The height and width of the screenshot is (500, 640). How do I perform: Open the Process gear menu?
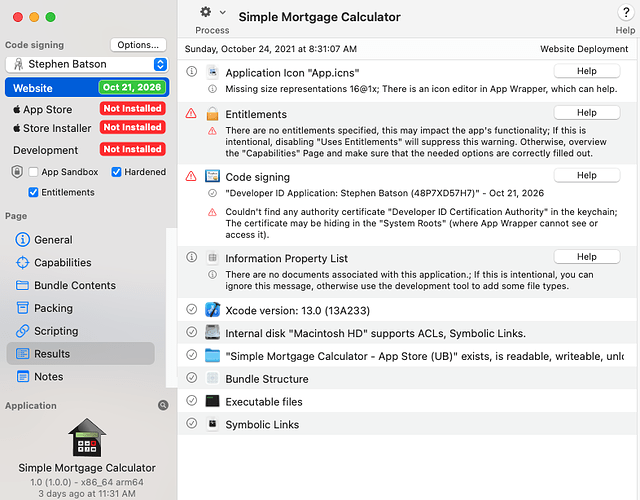point(206,12)
